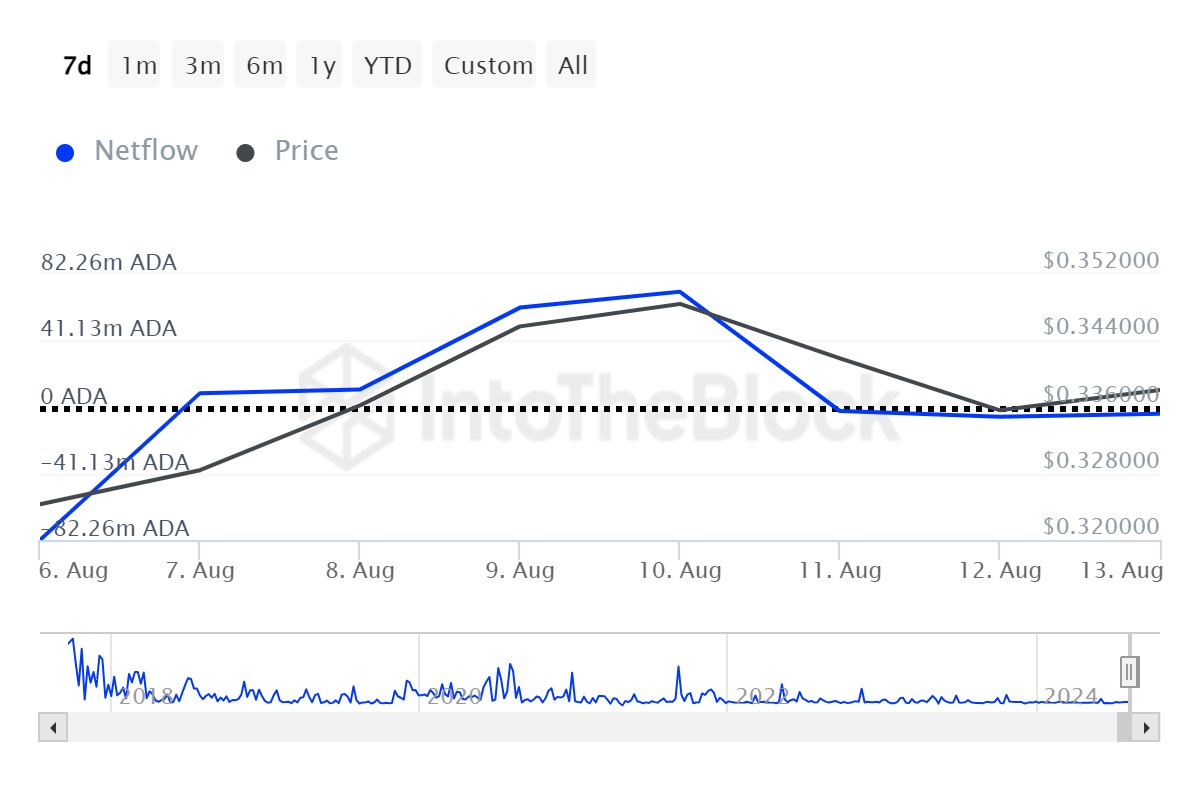
Task: Select the 7d time range
Action: [x=78, y=66]
